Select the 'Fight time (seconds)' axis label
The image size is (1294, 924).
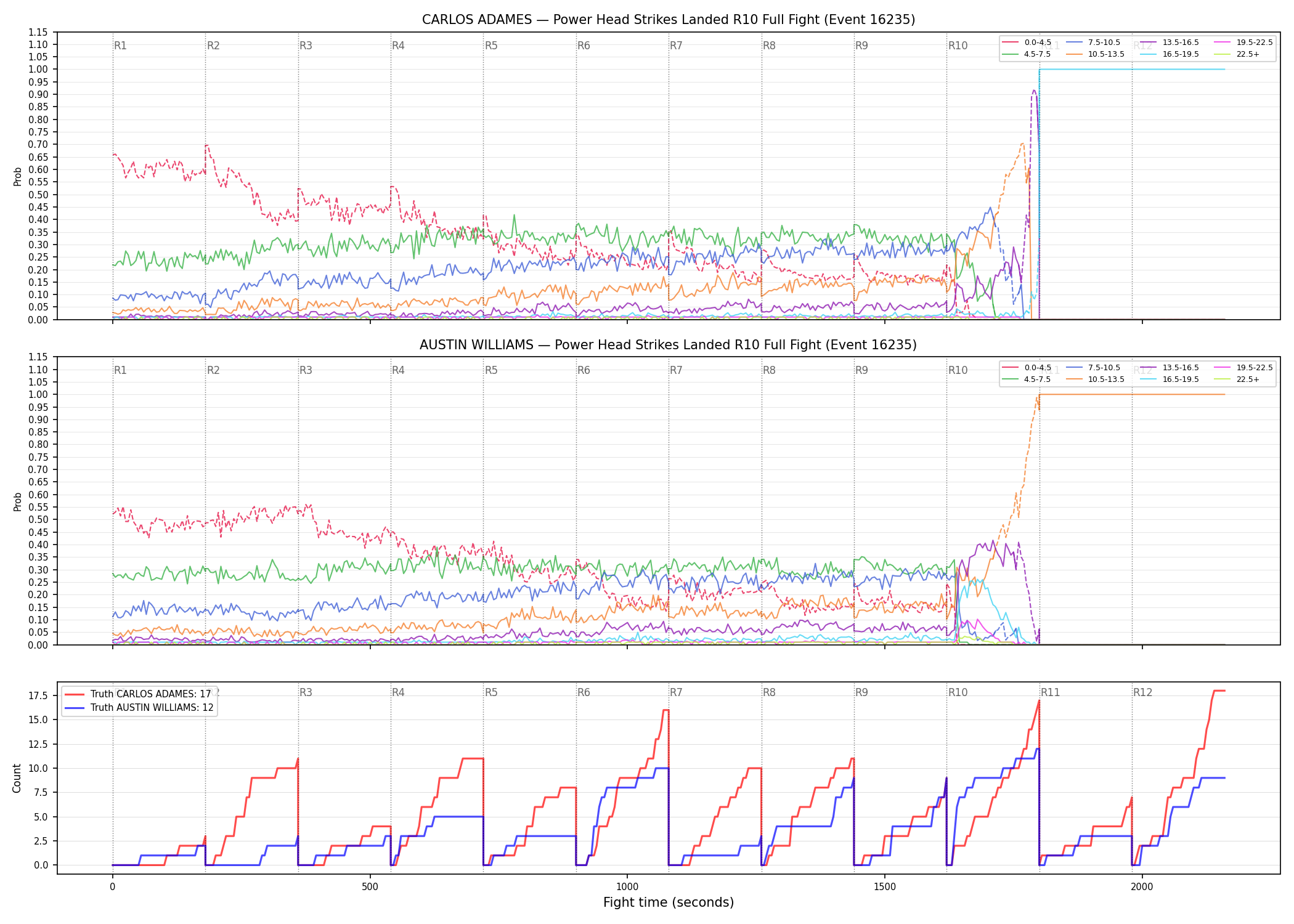click(x=669, y=902)
